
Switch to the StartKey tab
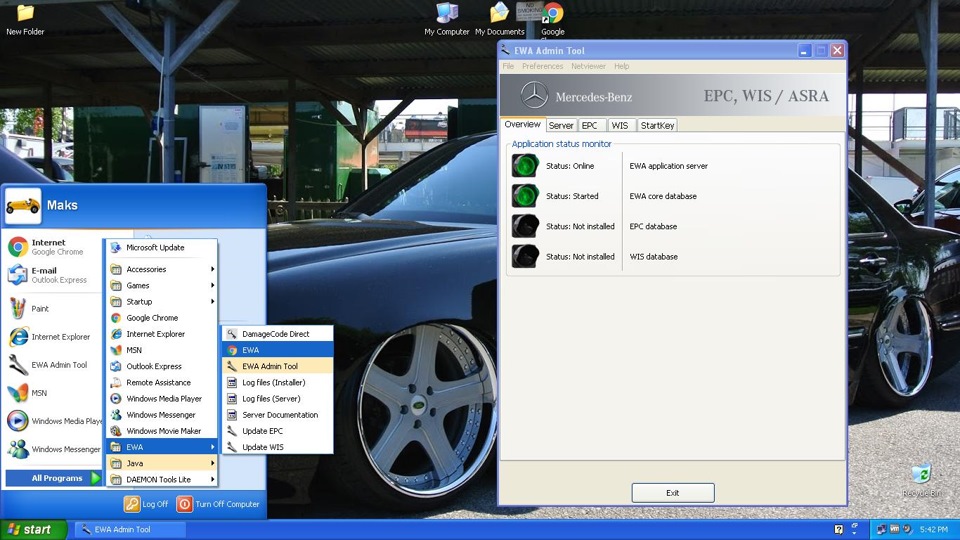(x=657, y=126)
